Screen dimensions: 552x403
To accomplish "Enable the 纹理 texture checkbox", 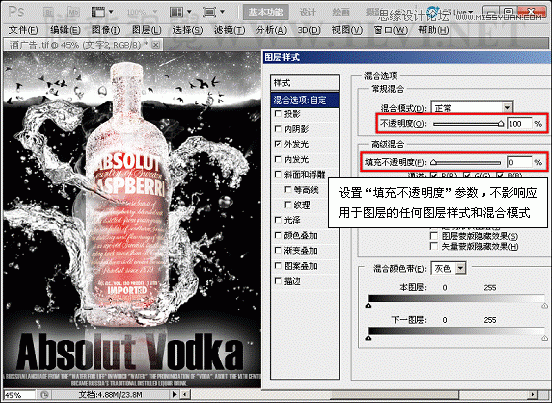I will (288, 205).
